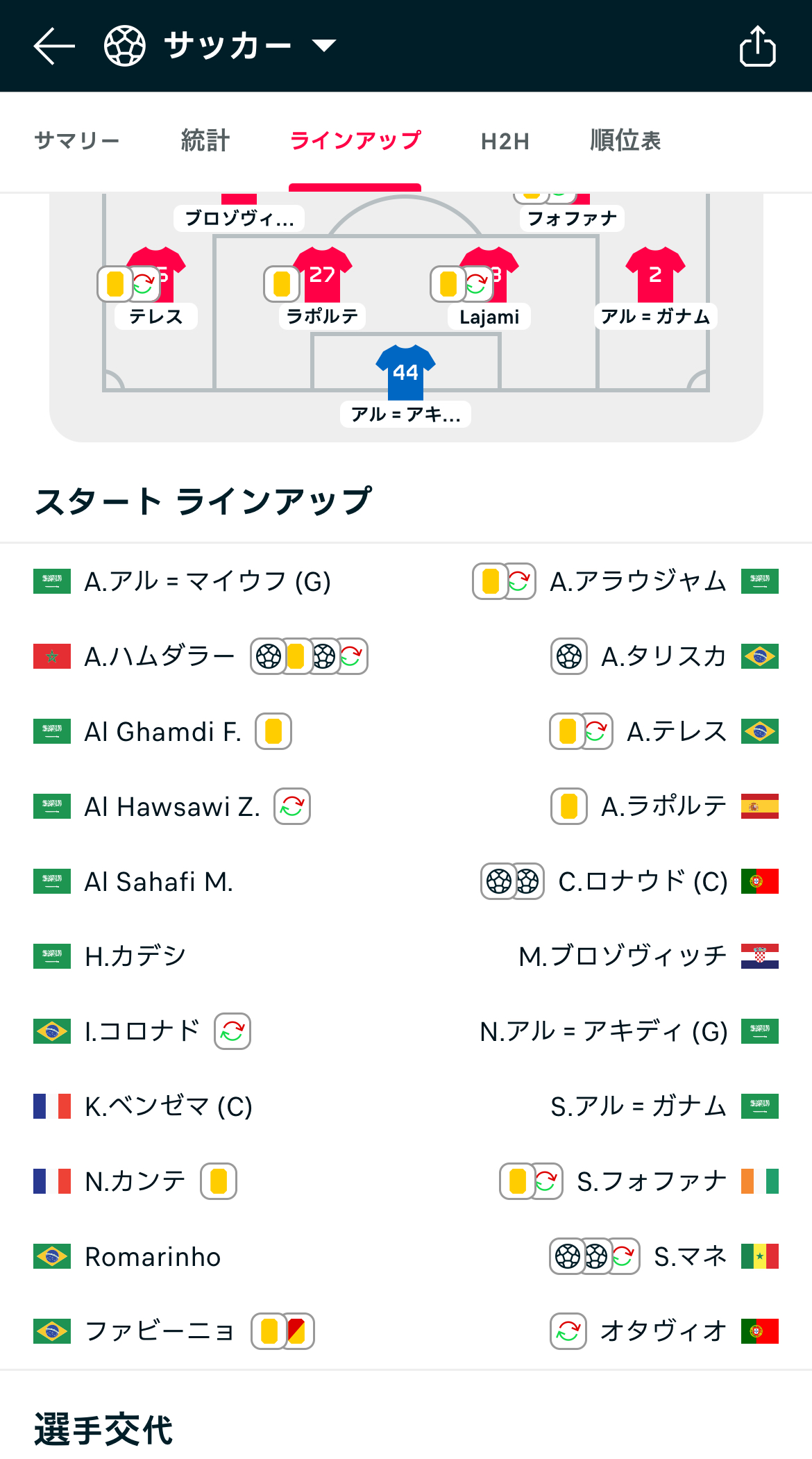
Task: Open C.ロナウド (C) player entry
Action: click(643, 881)
